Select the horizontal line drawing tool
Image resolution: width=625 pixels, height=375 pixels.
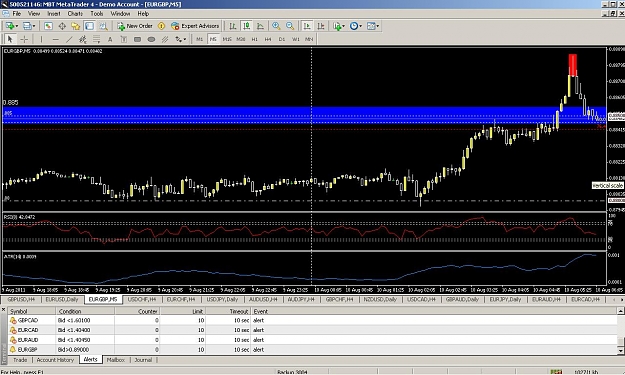coord(55,39)
